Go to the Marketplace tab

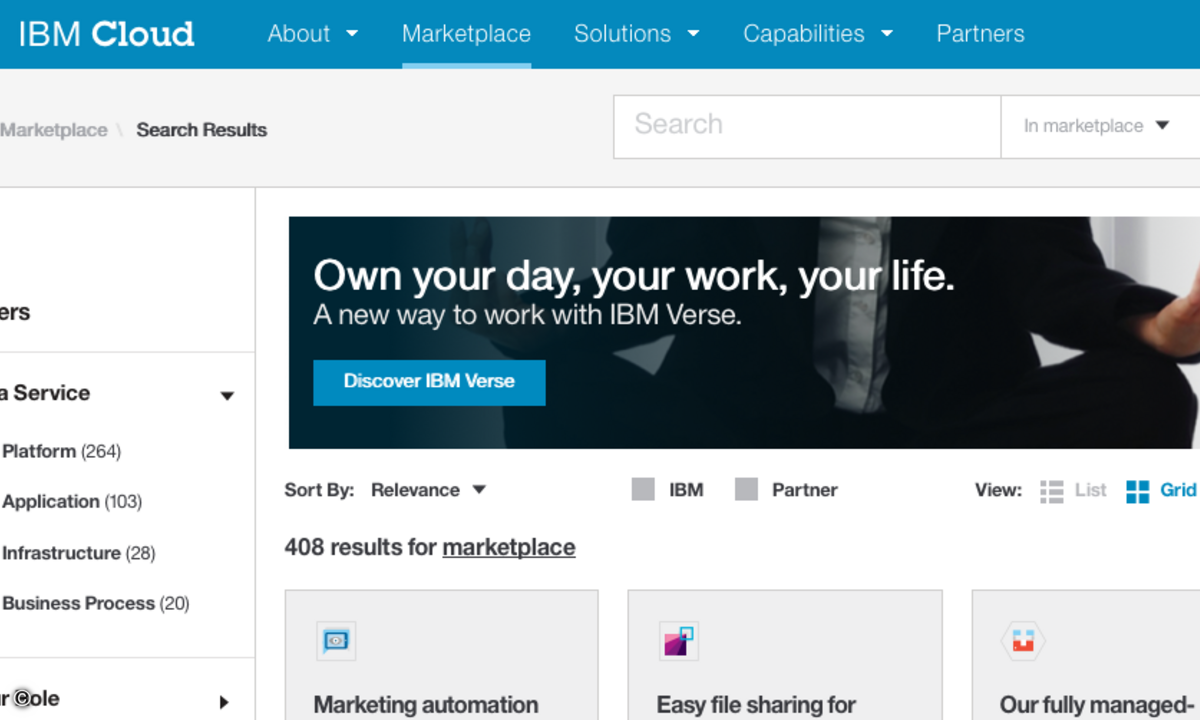pyautogui.click(x=466, y=33)
